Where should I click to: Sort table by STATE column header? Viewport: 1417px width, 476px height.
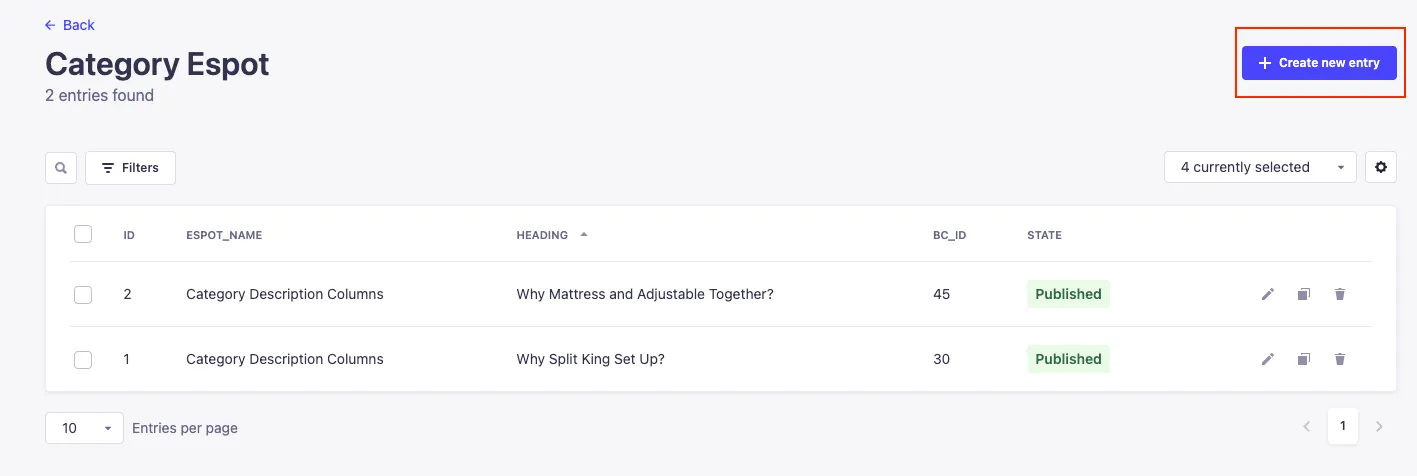(1044, 235)
